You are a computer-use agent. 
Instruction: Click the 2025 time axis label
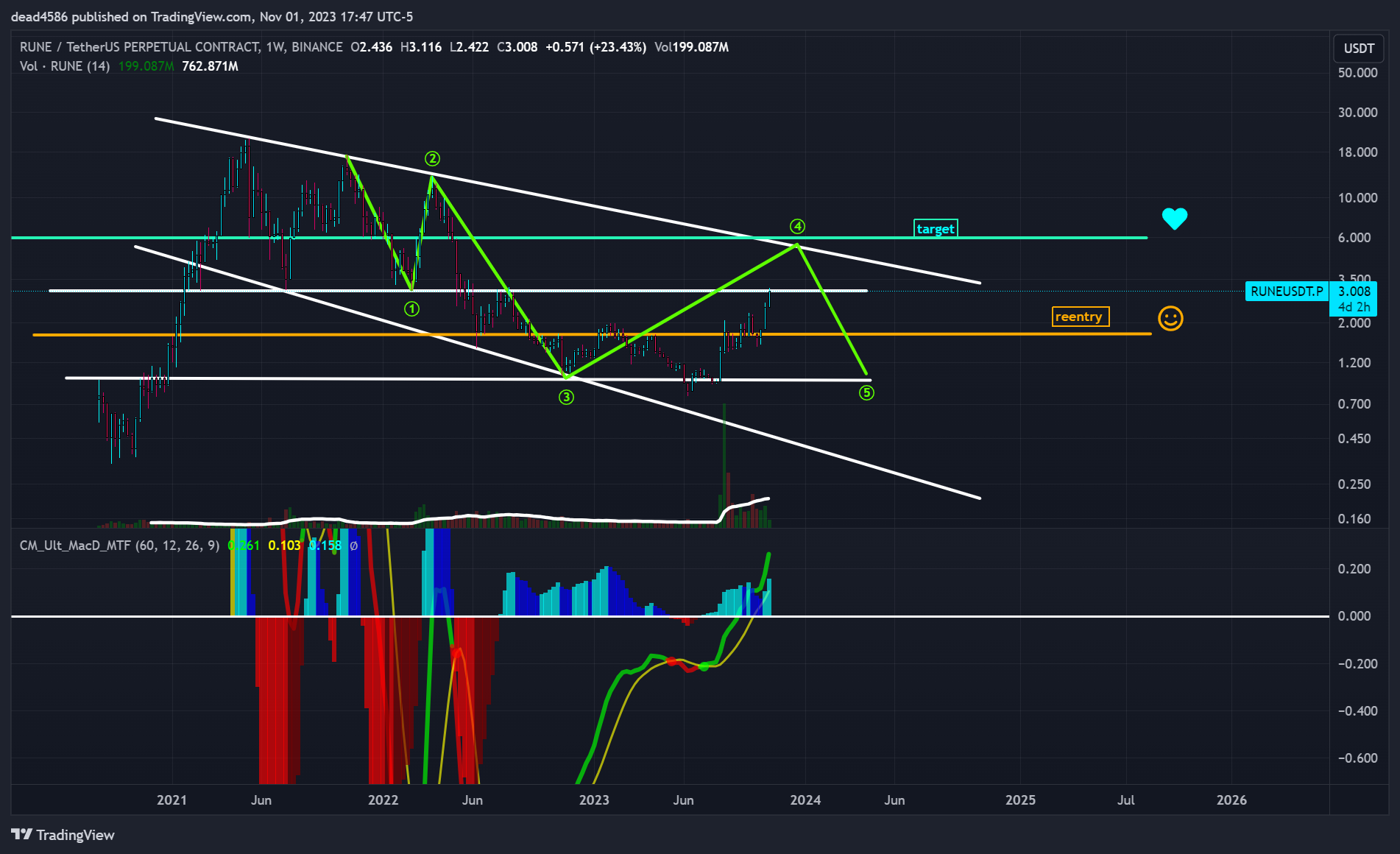coord(1020,800)
